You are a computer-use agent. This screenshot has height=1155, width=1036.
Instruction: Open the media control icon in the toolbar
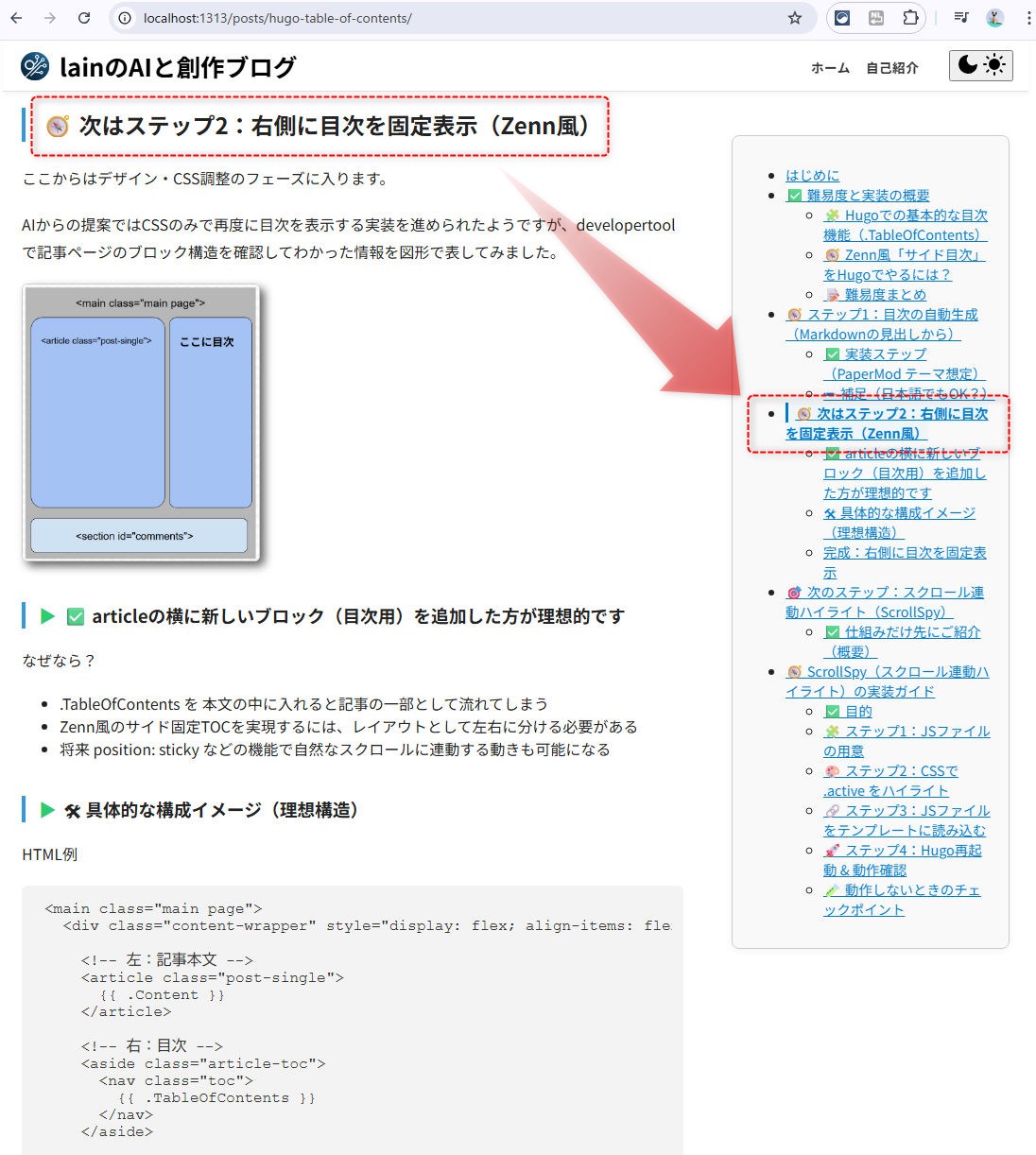(x=961, y=18)
